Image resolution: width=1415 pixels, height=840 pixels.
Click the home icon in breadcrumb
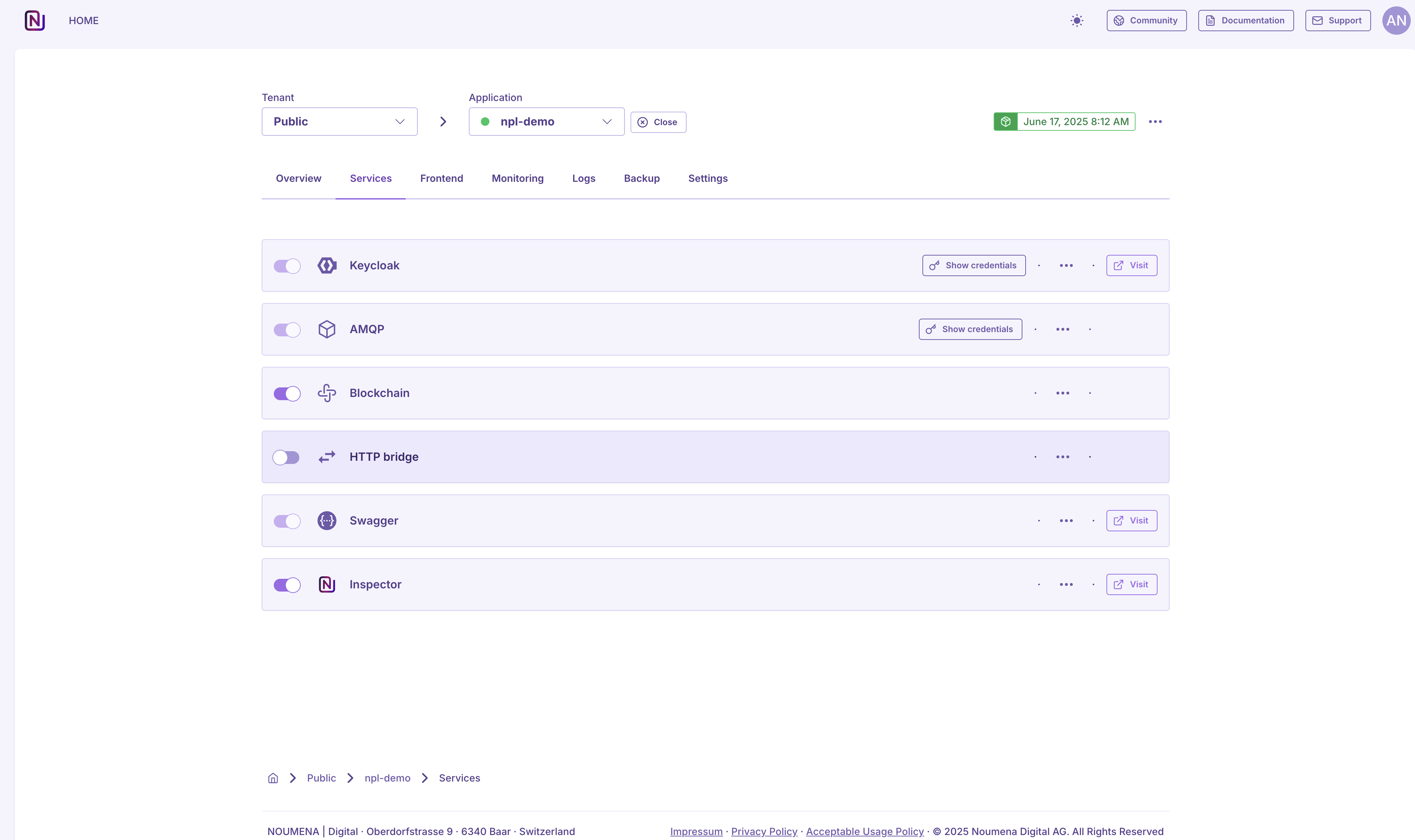pos(273,778)
